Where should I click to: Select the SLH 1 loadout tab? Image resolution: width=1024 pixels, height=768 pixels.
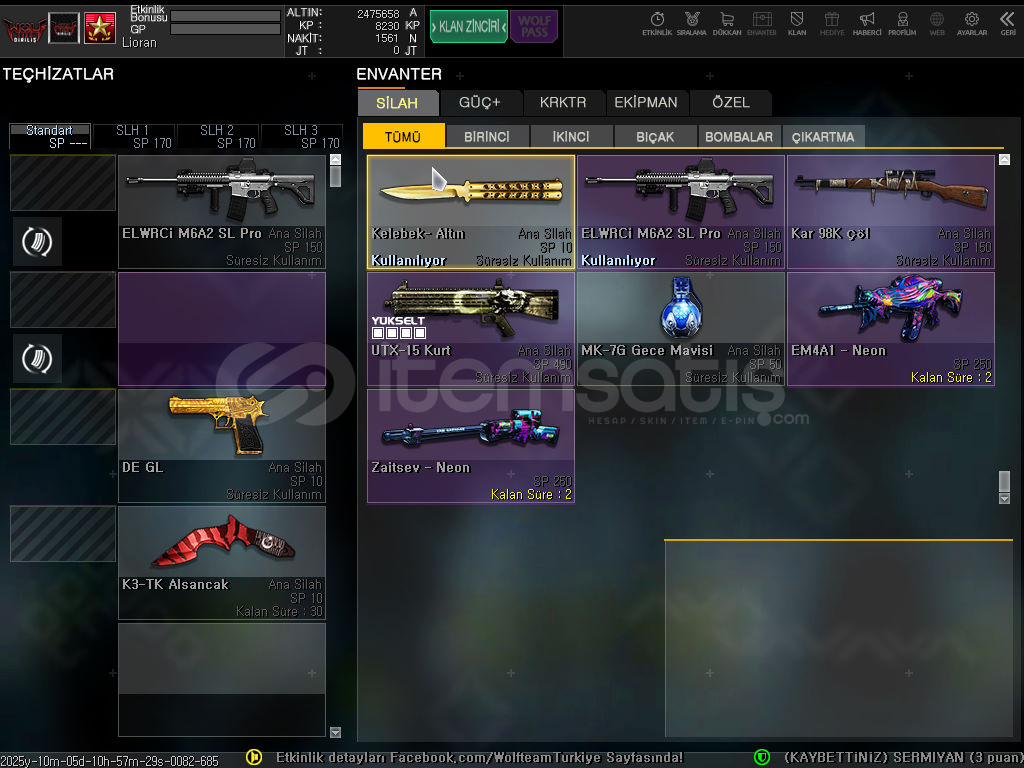pyautogui.click(x=134, y=136)
